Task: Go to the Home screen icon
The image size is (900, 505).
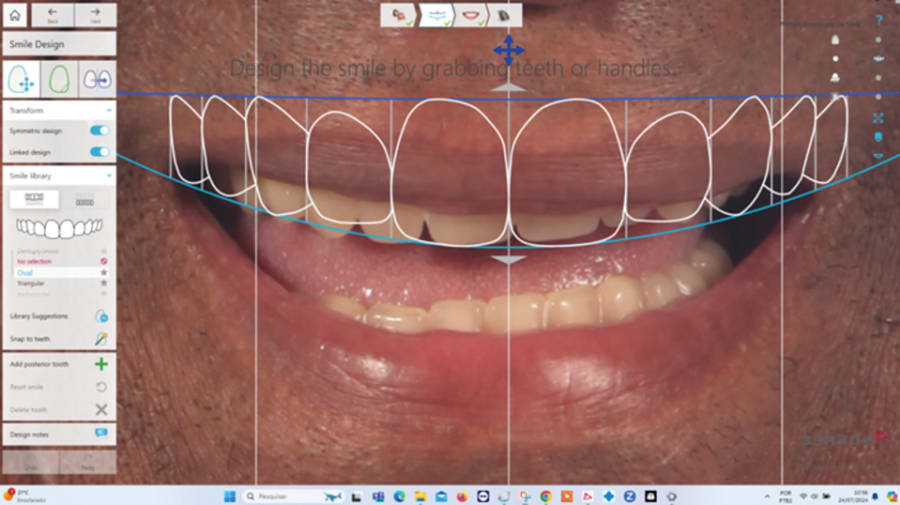Action: pos(15,15)
